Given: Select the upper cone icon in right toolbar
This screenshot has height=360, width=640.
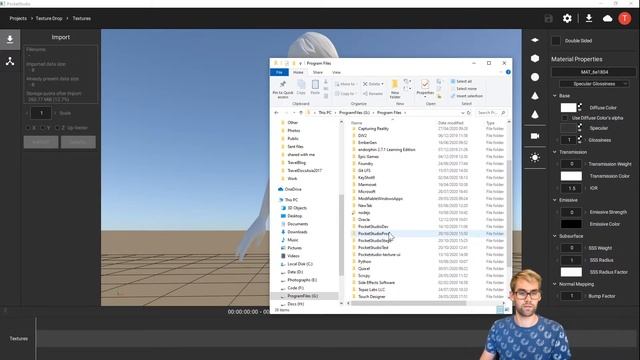Looking at the screenshot, I should point(535,96).
